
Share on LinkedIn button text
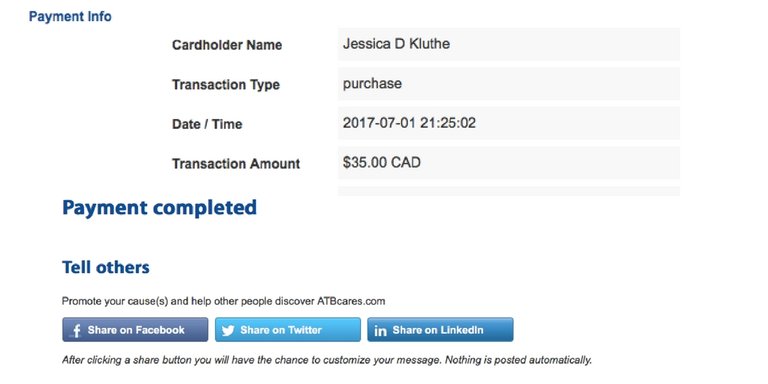pyautogui.click(x=438, y=330)
